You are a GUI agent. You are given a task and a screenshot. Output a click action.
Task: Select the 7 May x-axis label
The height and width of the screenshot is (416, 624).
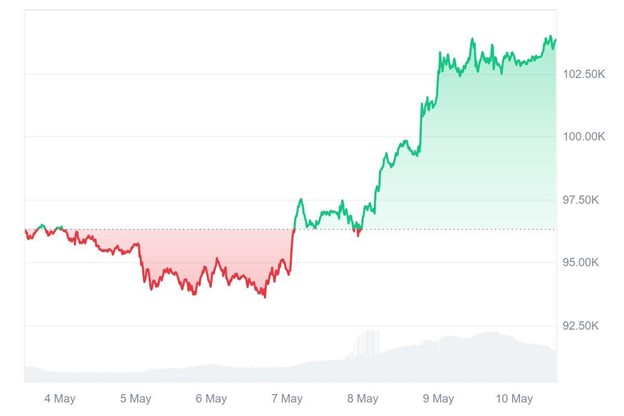(287, 398)
